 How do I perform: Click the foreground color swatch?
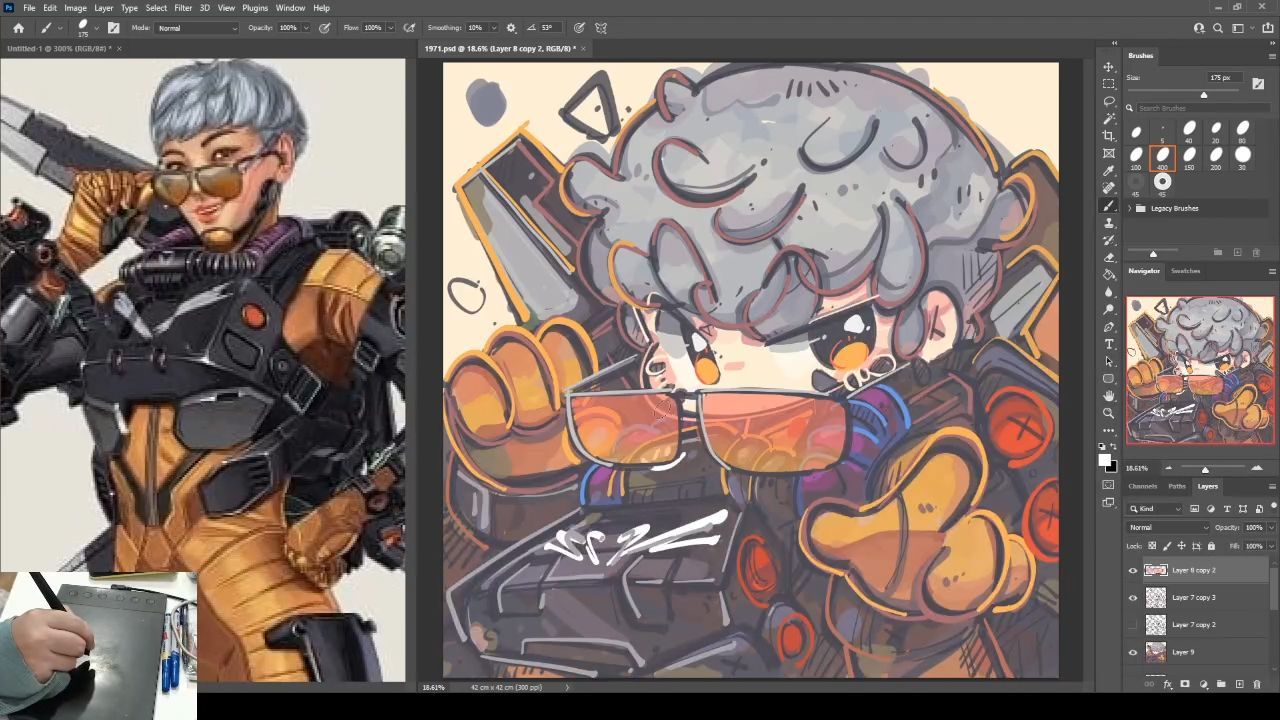pyautogui.click(x=1105, y=460)
